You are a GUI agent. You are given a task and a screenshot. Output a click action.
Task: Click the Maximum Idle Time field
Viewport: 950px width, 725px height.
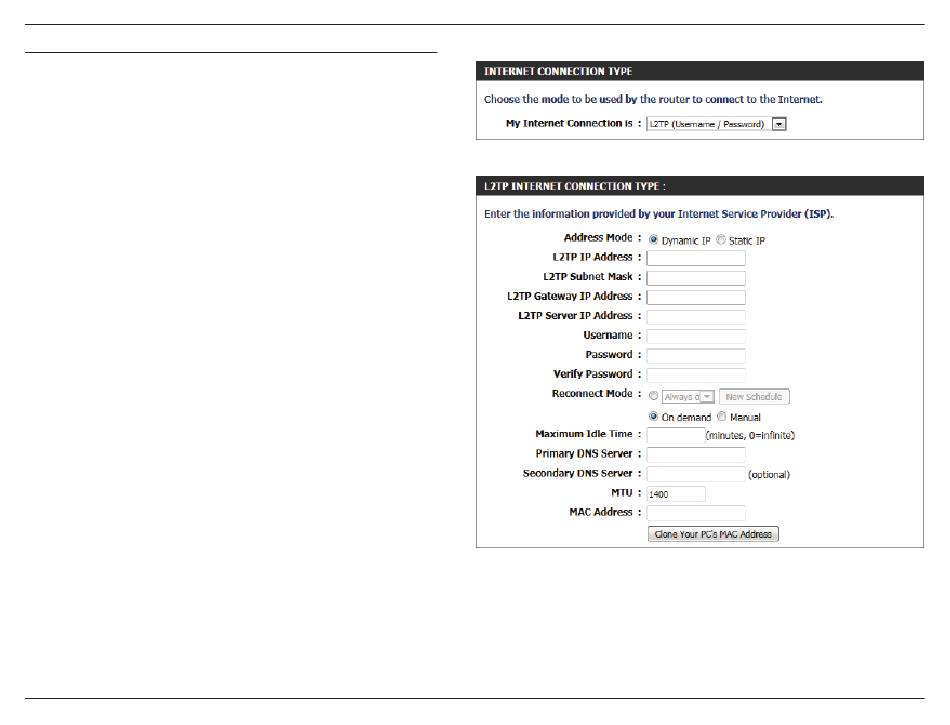coord(676,435)
